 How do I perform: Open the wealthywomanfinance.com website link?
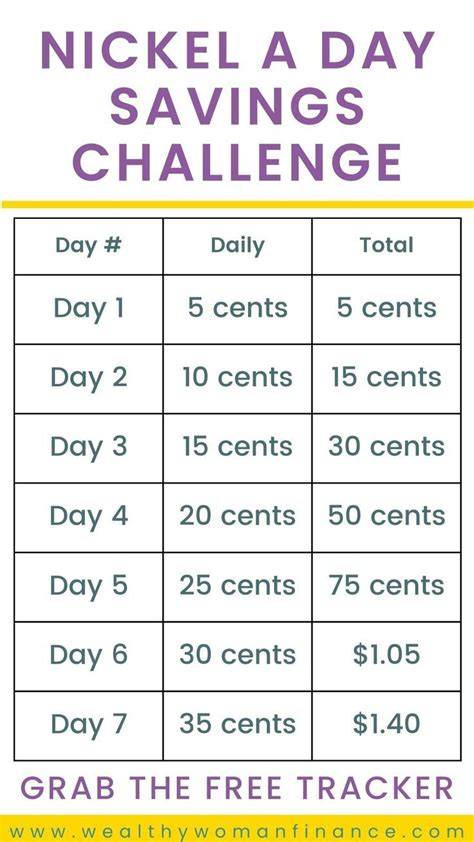237,831
